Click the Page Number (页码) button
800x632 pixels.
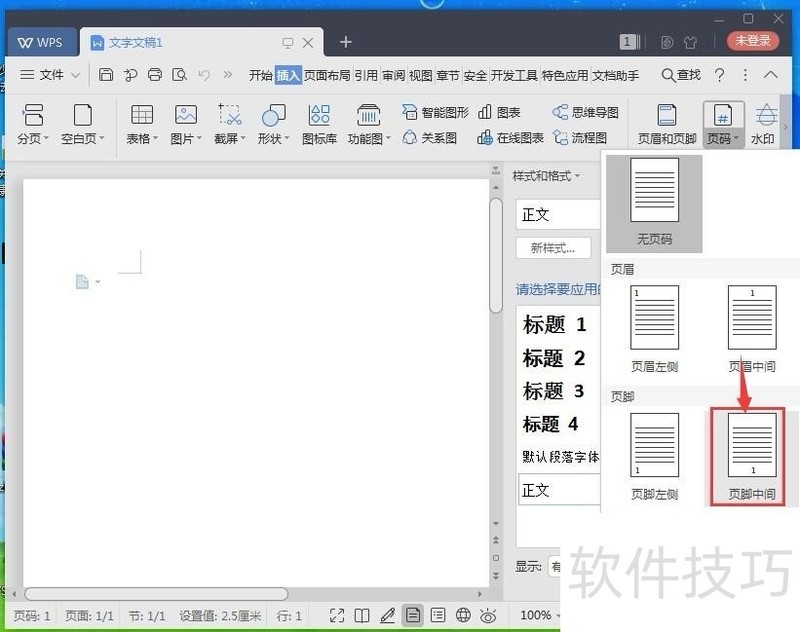pos(723,124)
